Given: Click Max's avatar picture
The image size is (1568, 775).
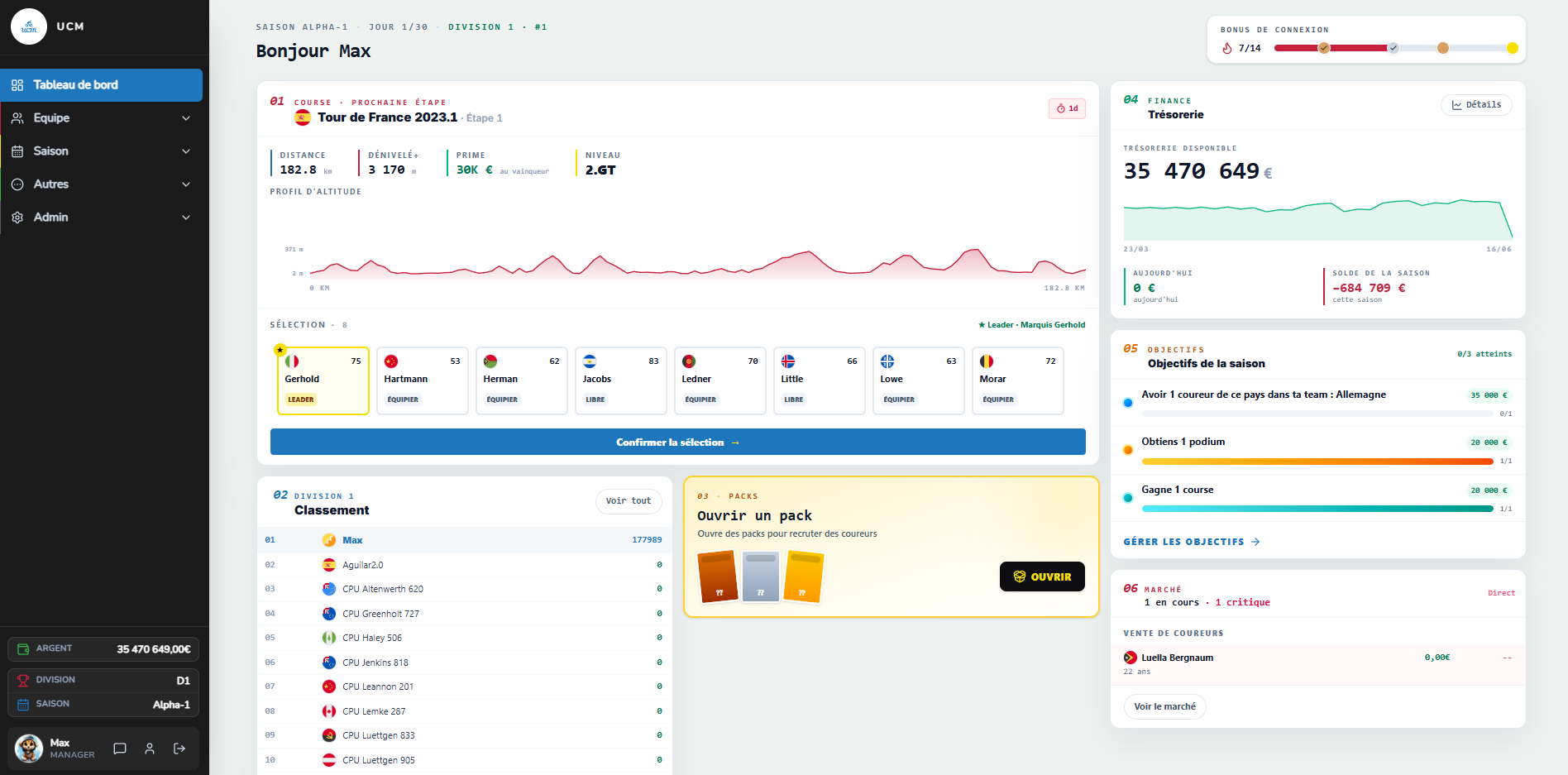Looking at the screenshot, I should click(x=29, y=749).
